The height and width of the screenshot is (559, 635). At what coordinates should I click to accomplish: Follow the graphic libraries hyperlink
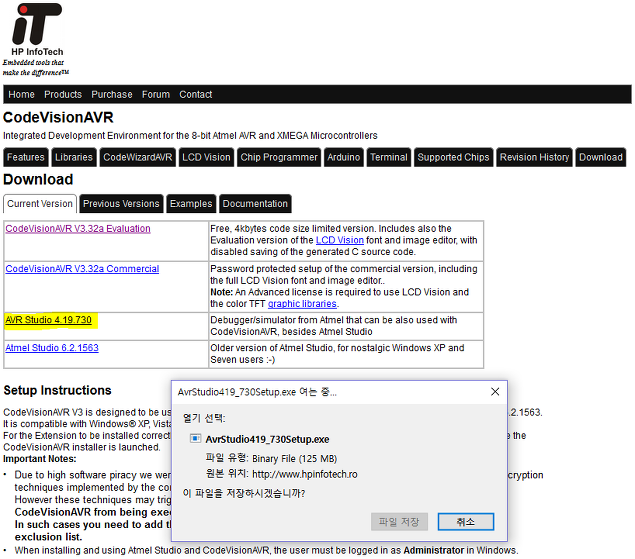coord(302,303)
